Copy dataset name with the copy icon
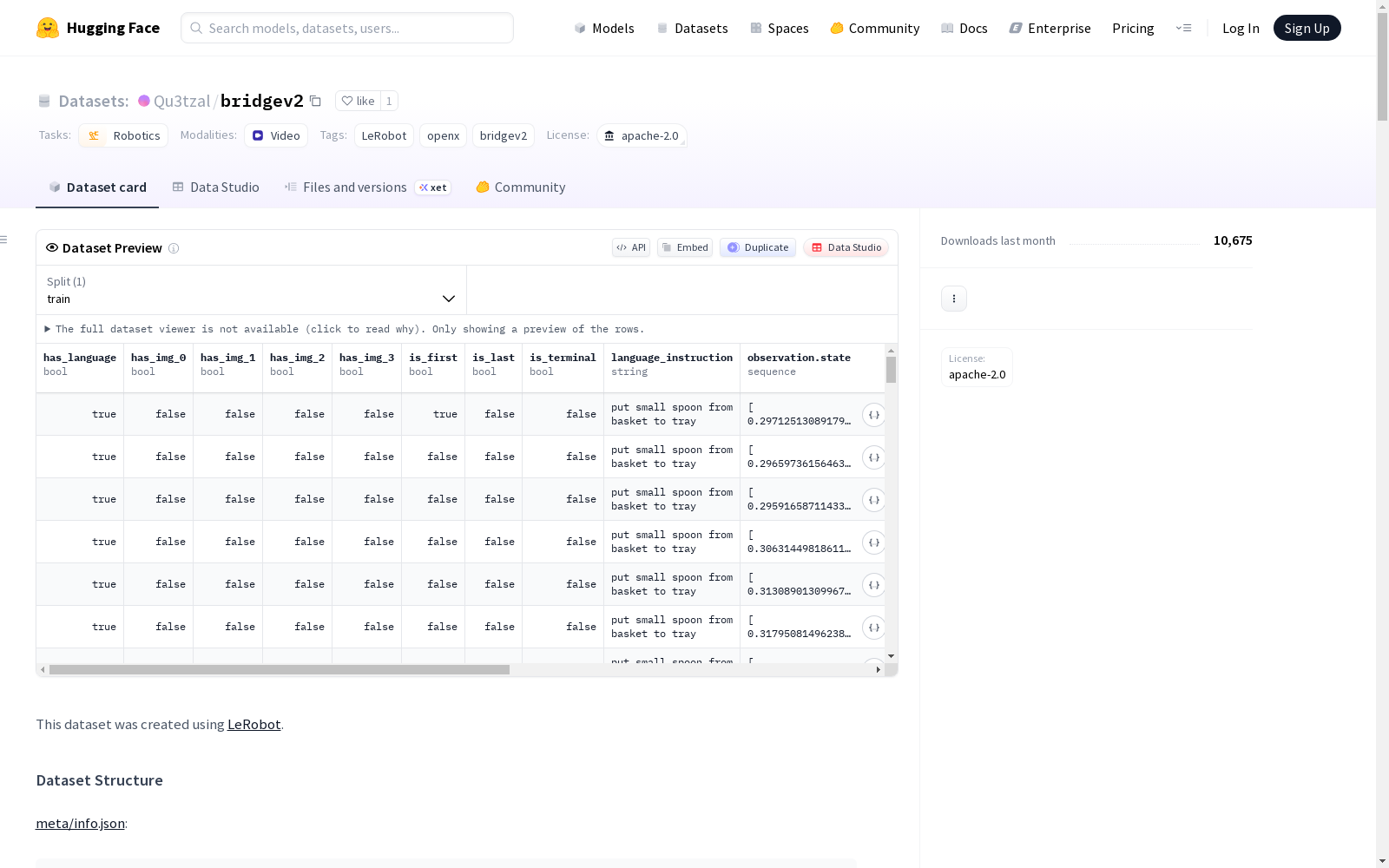 tap(316, 102)
